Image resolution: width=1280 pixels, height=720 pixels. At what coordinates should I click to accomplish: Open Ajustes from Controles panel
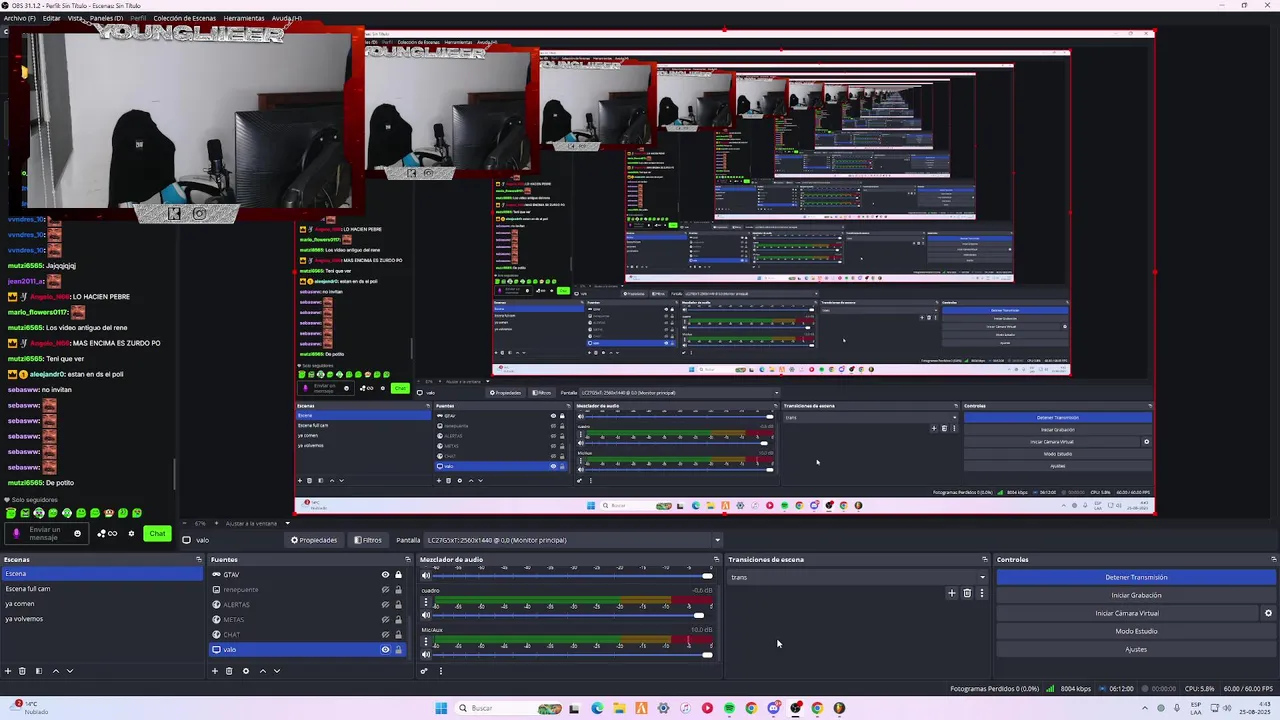[x=1136, y=649]
